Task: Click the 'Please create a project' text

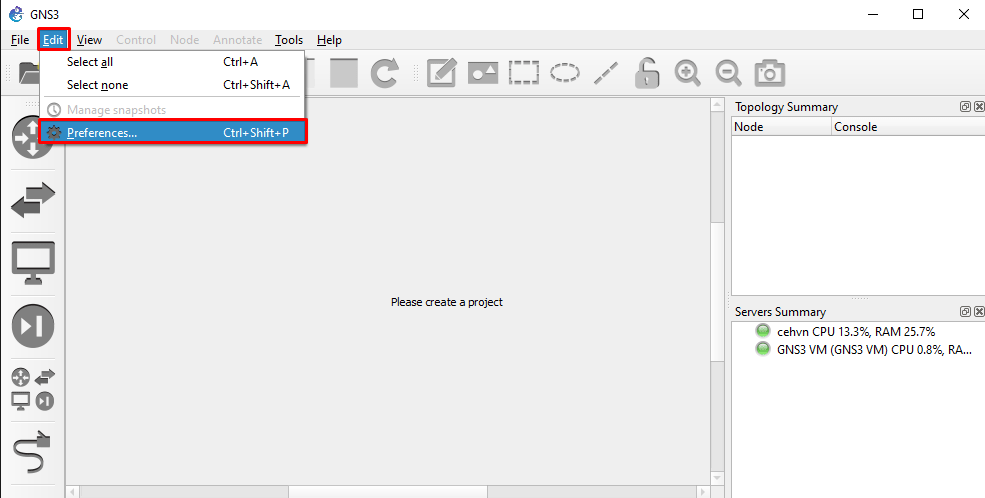Action: [447, 302]
